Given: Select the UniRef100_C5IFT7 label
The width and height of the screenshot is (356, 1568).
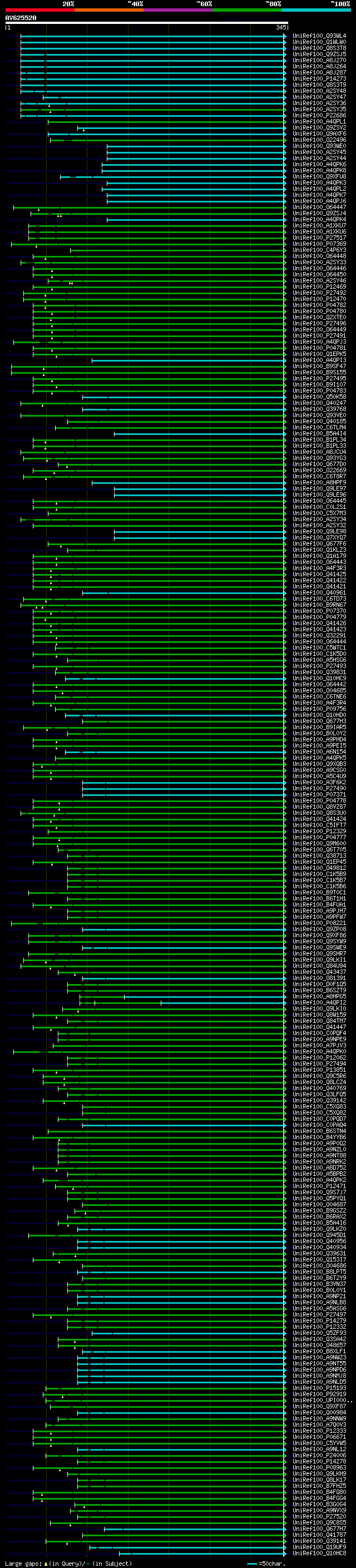Looking at the screenshot, I should [x=319, y=825].
